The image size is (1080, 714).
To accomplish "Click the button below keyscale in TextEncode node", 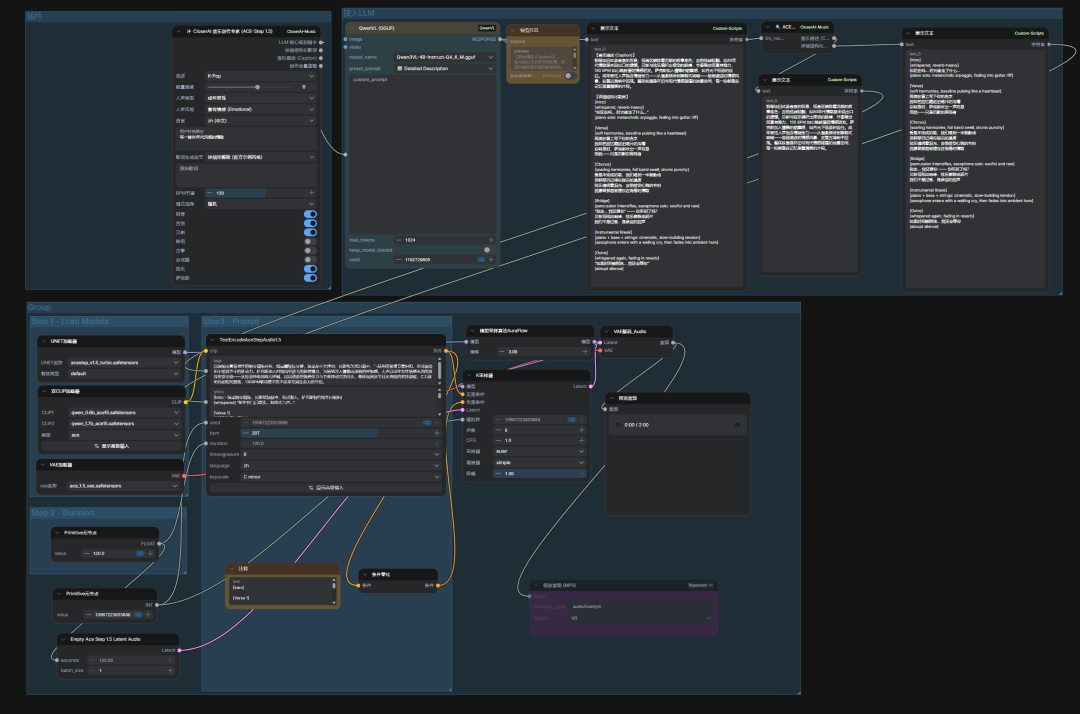I will tap(325, 487).
